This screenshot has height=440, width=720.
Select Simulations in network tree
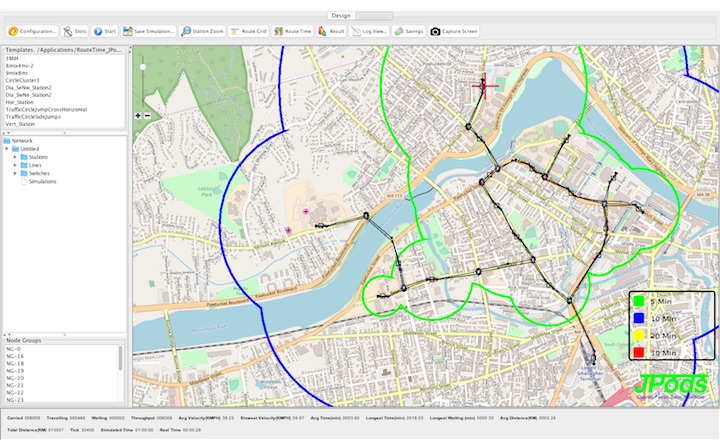(42, 181)
